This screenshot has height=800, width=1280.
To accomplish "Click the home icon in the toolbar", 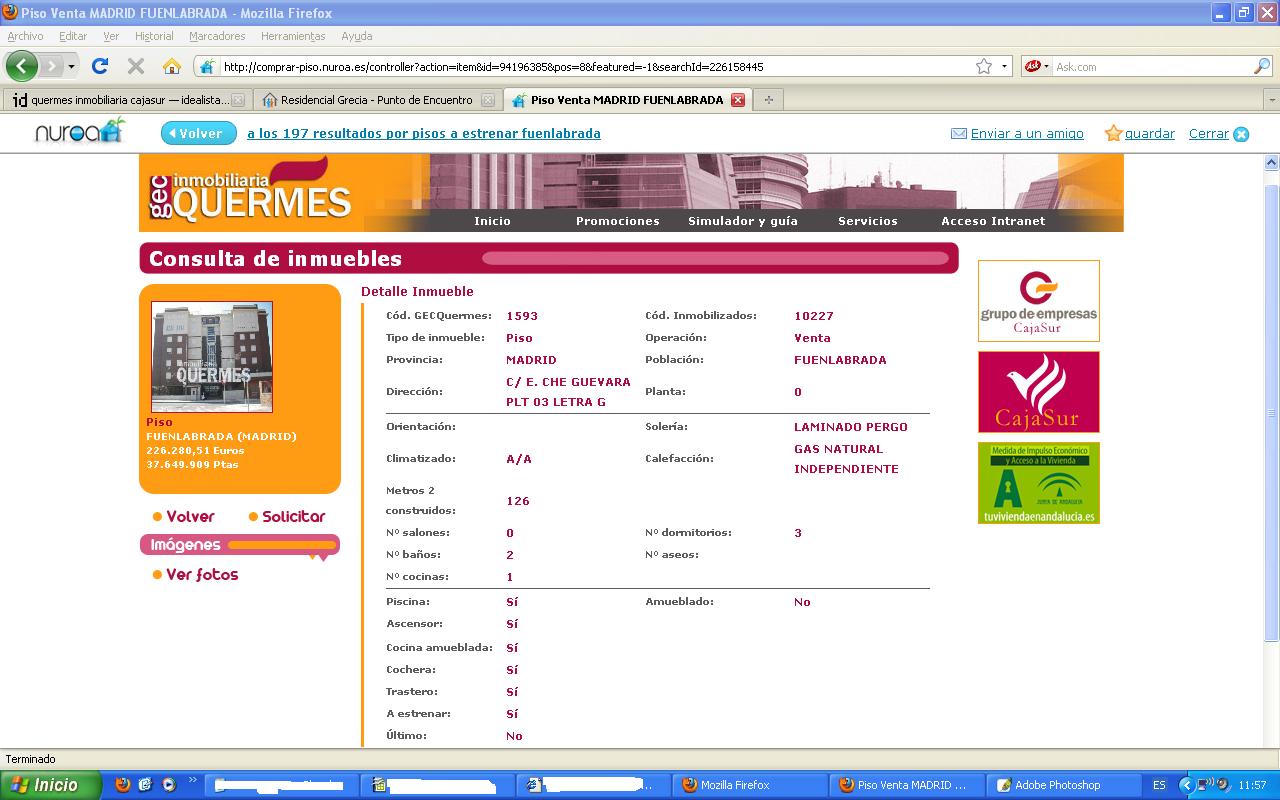I will pyautogui.click(x=172, y=67).
